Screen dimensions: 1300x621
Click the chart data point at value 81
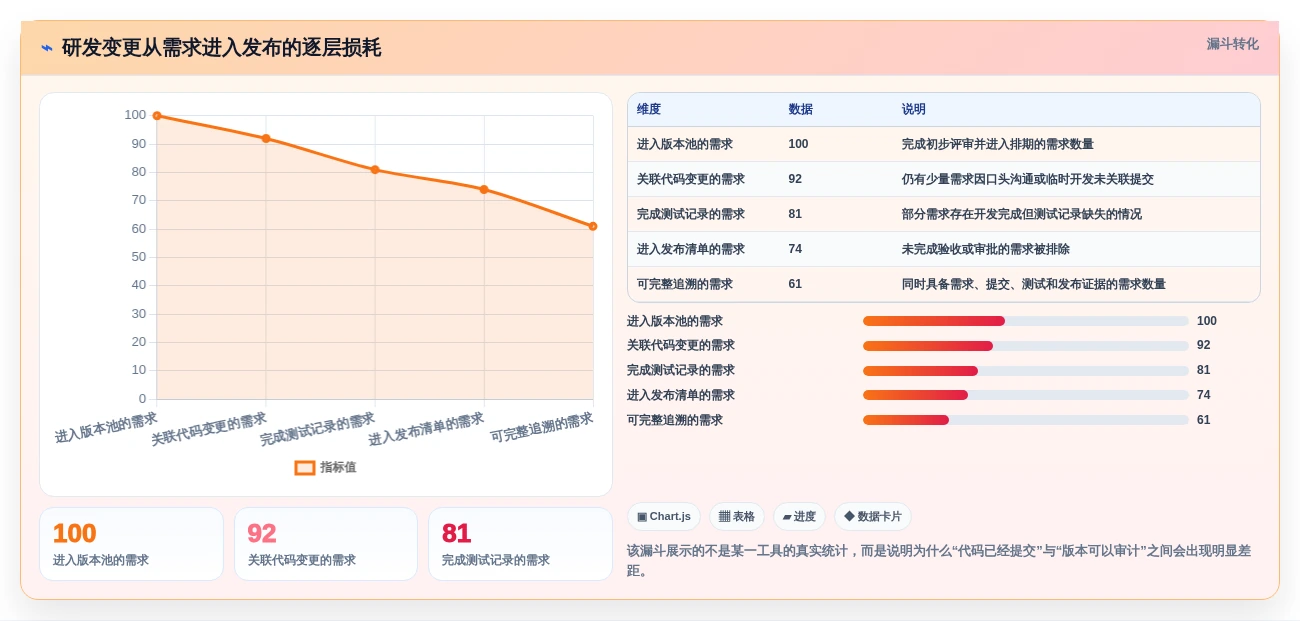(375, 170)
